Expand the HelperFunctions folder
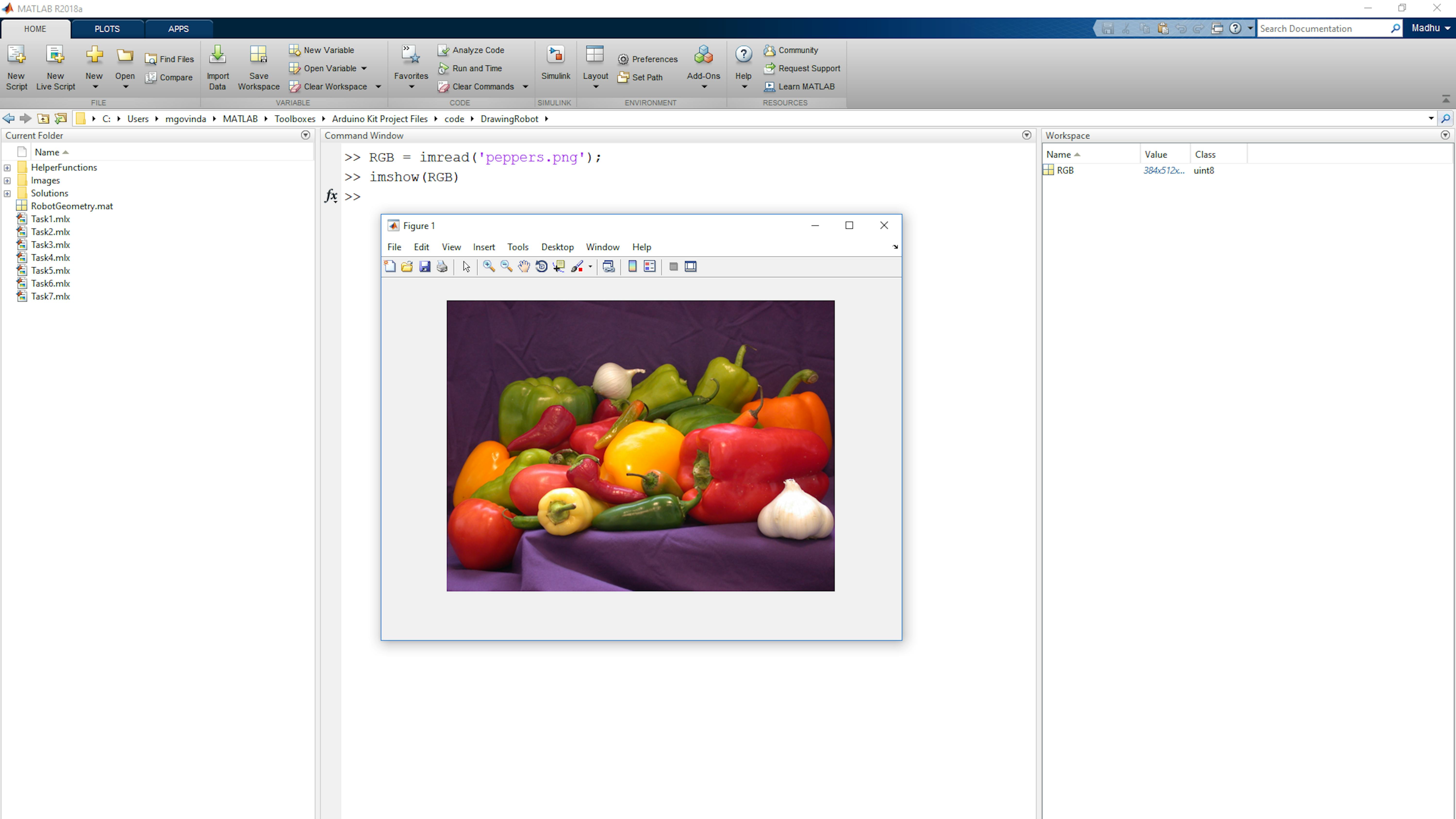The width and height of the screenshot is (1456, 819). pyautogui.click(x=7, y=168)
